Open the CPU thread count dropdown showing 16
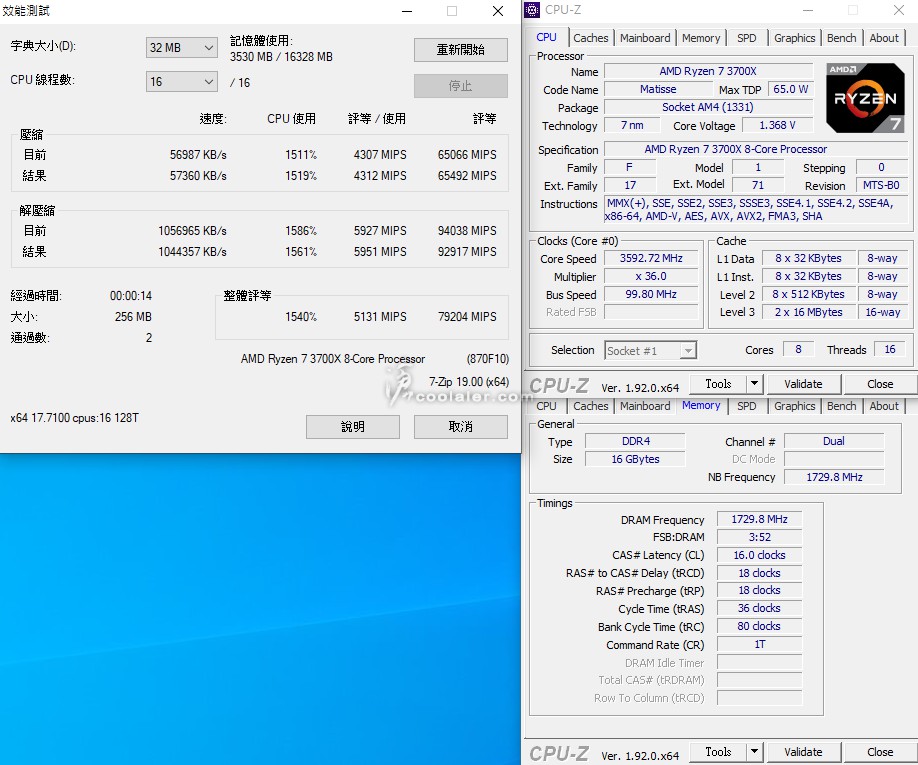Viewport: 918px width, 765px height. point(181,82)
